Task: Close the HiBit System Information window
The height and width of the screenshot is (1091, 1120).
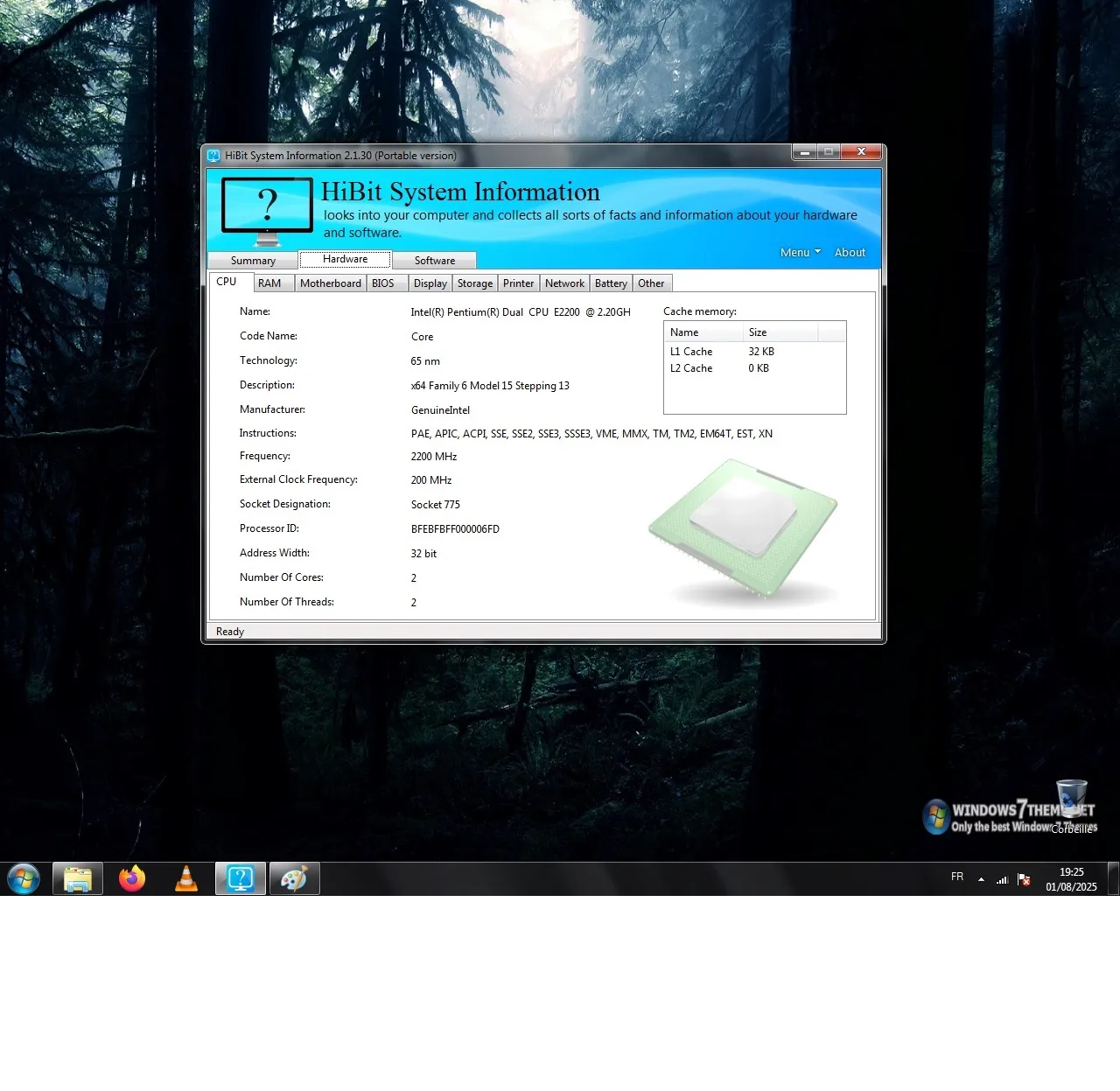Action: pyautogui.click(x=862, y=152)
